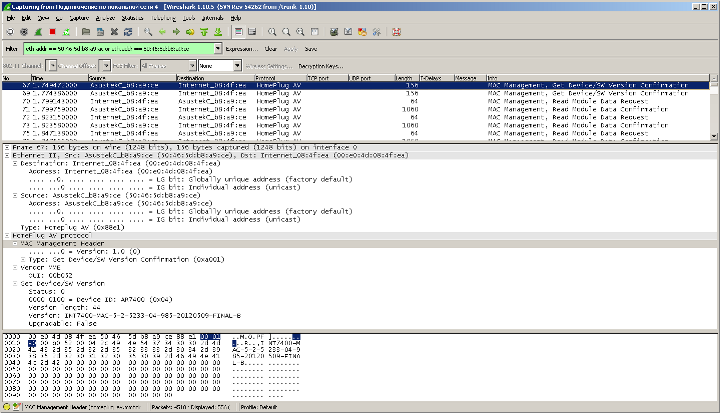Collapse the Ethernet II tree node
The image size is (720, 413).
point(7,155)
